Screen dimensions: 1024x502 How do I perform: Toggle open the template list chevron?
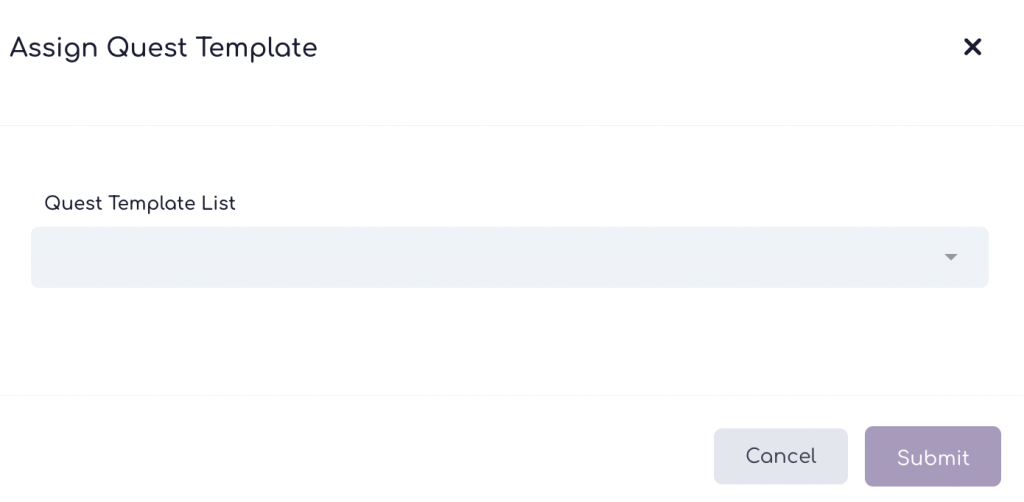(950, 258)
